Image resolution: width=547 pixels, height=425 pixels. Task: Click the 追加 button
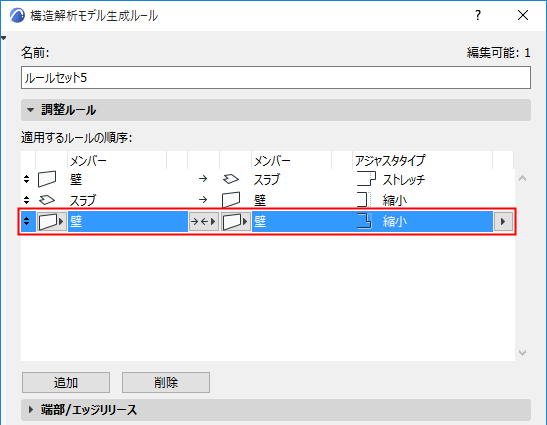[x=66, y=382]
